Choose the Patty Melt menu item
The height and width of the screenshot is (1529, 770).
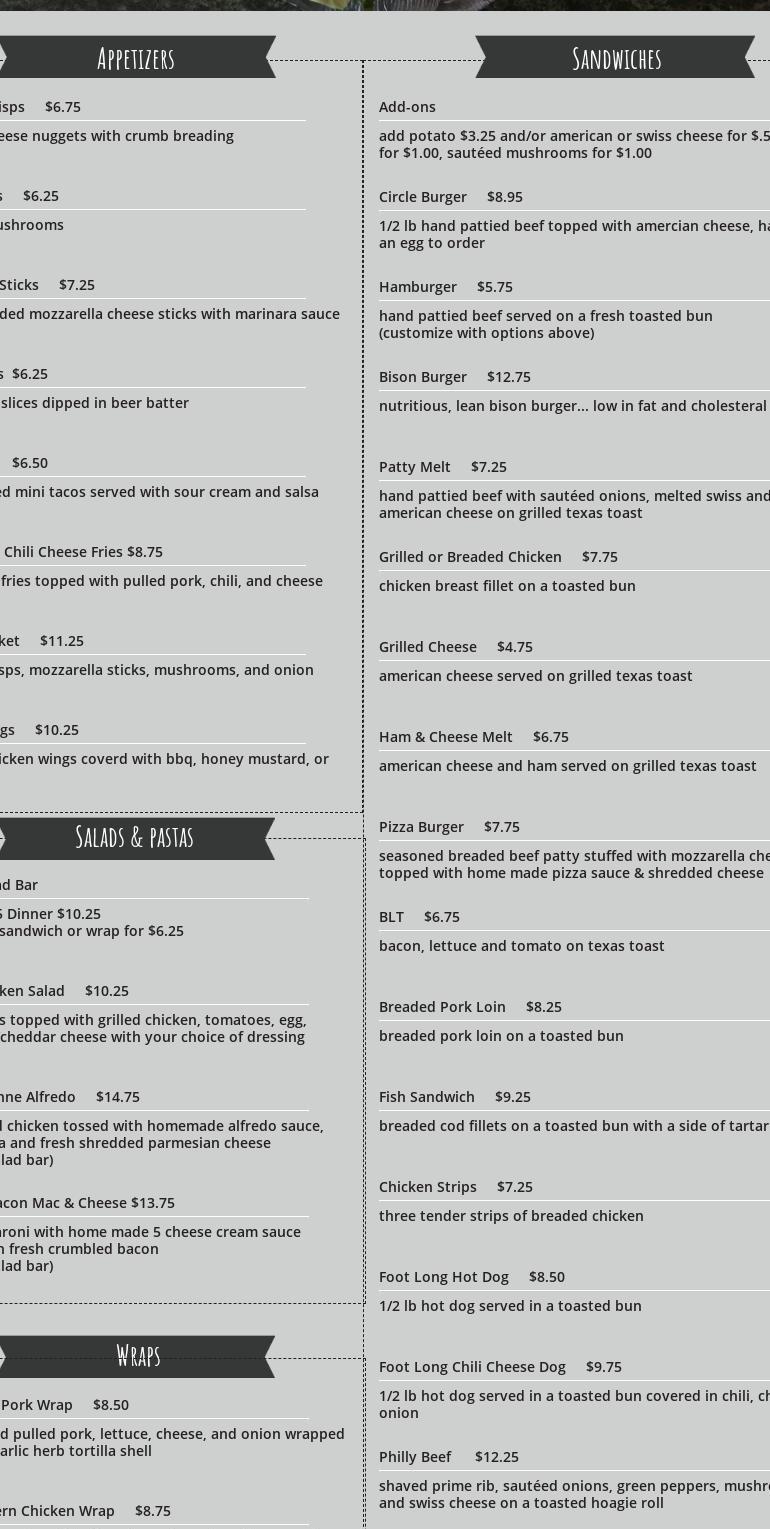coord(442,467)
